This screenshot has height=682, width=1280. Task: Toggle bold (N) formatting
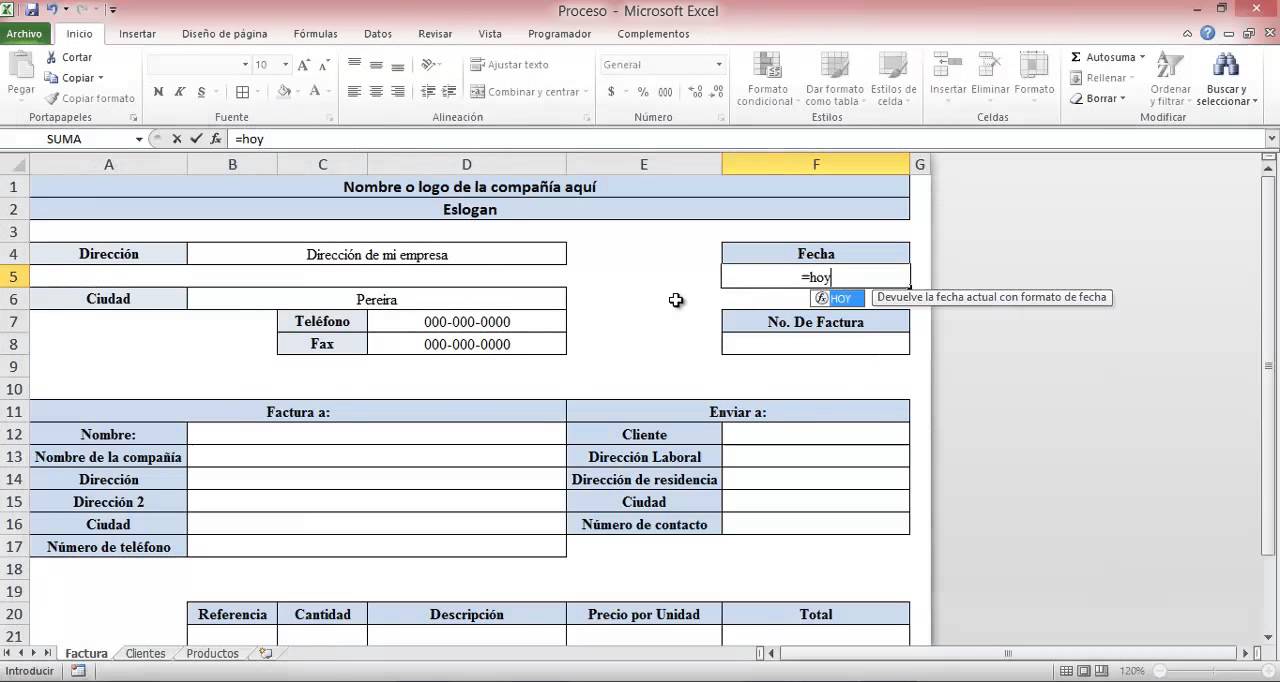158,92
